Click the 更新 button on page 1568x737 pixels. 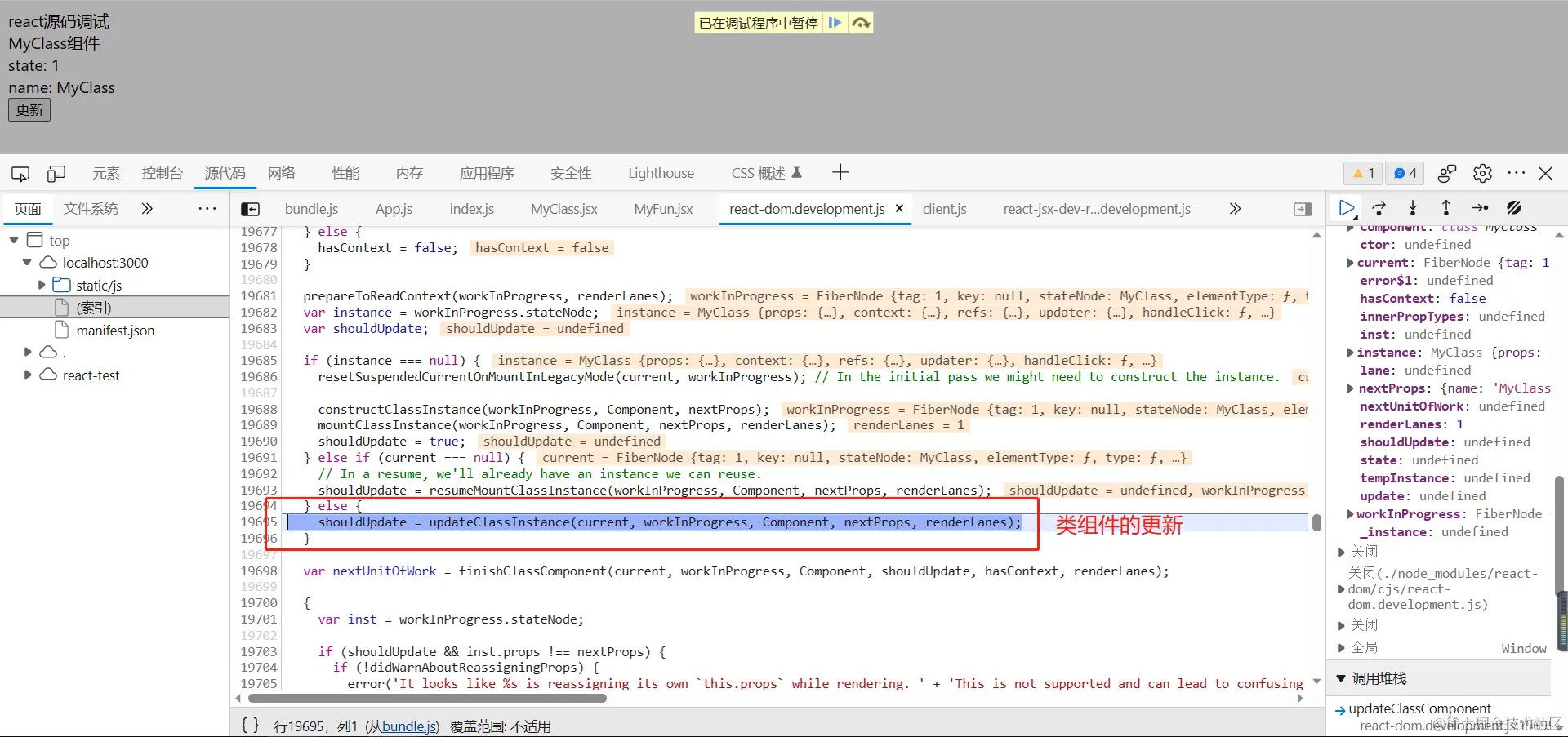coord(29,109)
